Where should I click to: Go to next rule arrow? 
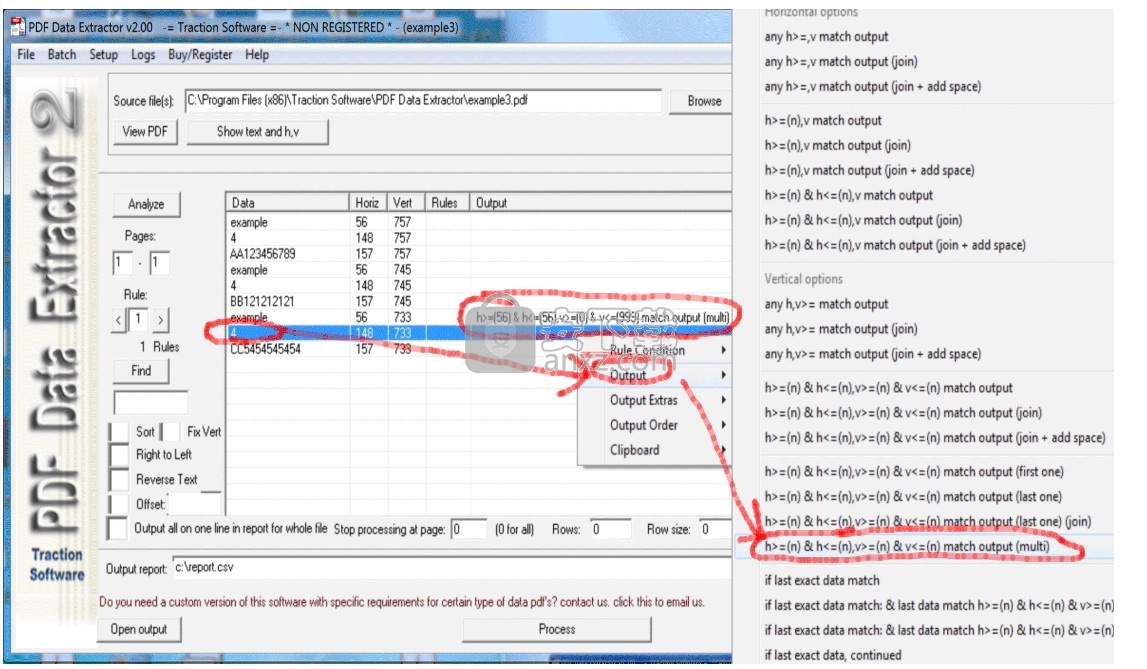point(160,320)
